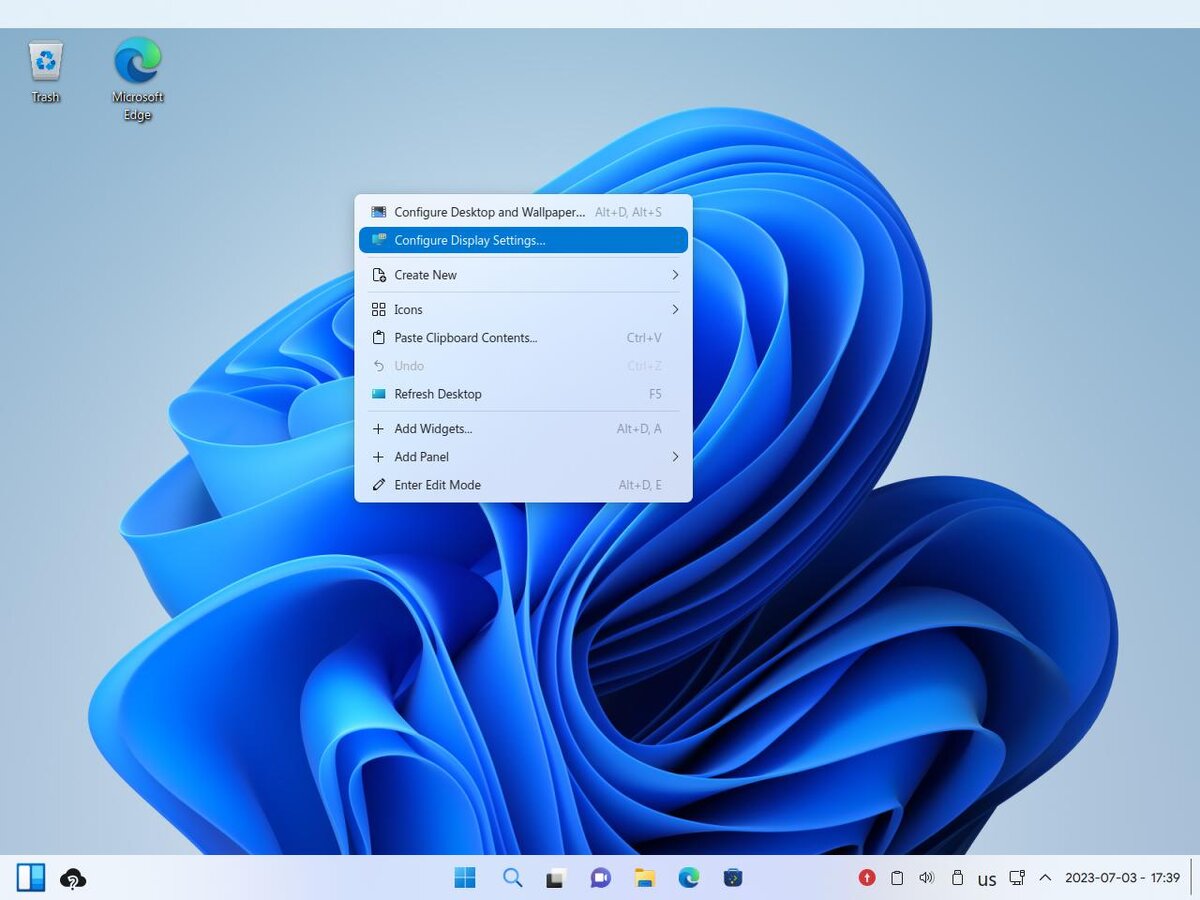Click the 2023-07-03 - 17:39 clock
1200x900 pixels.
coord(1122,878)
